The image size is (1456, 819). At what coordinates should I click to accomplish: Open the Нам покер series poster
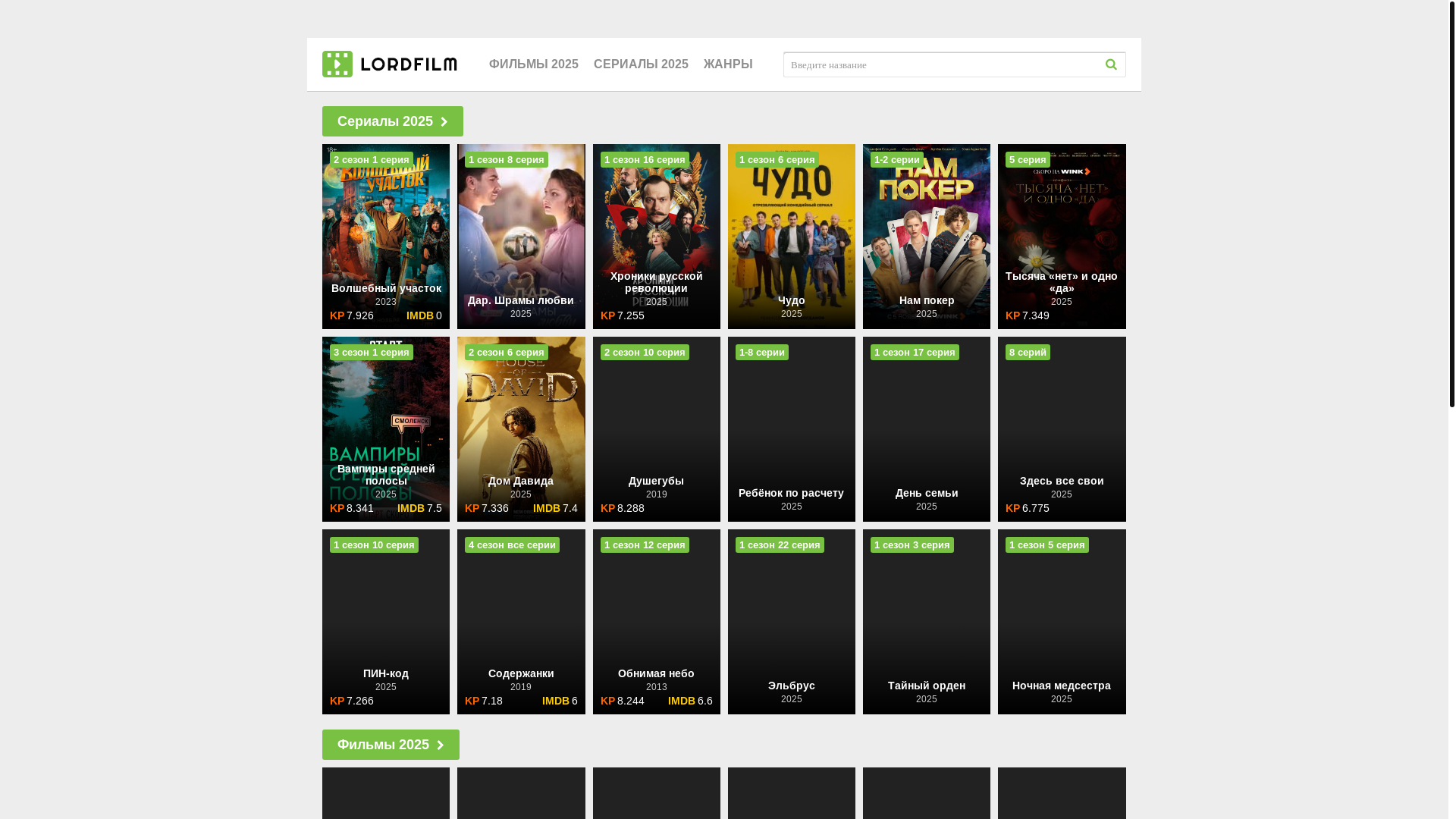927,237
